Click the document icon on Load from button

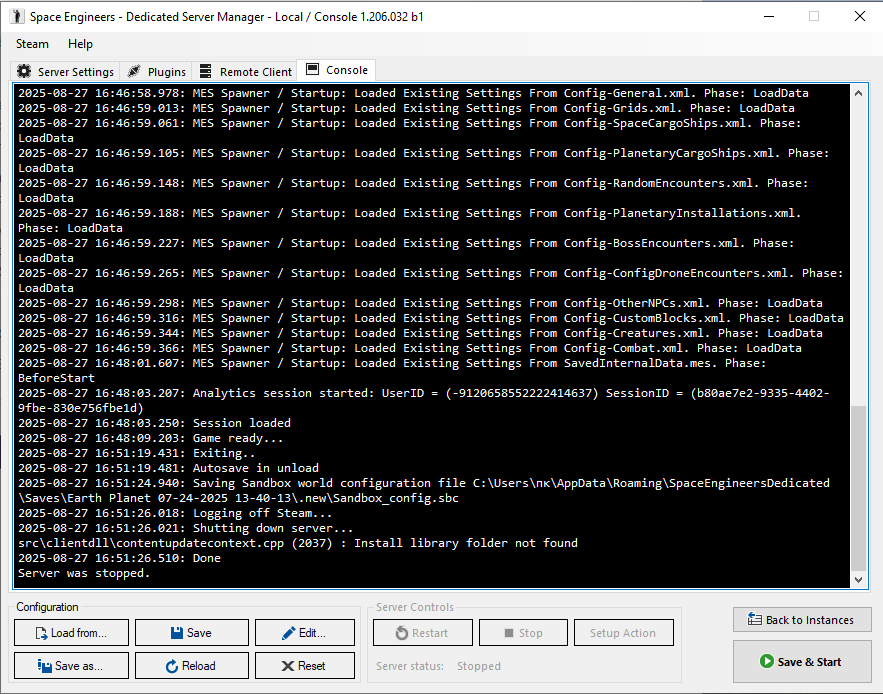coord(41,633)
